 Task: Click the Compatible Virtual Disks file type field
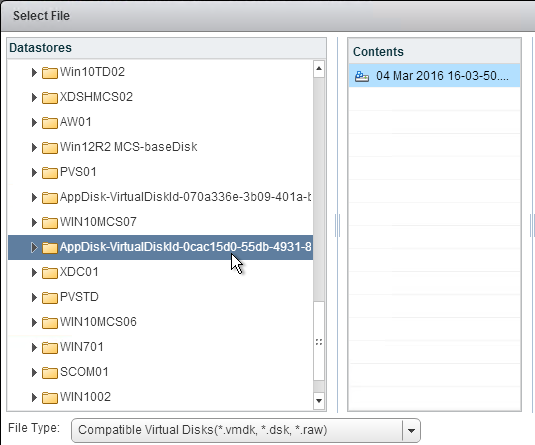(x=237, y=430)
